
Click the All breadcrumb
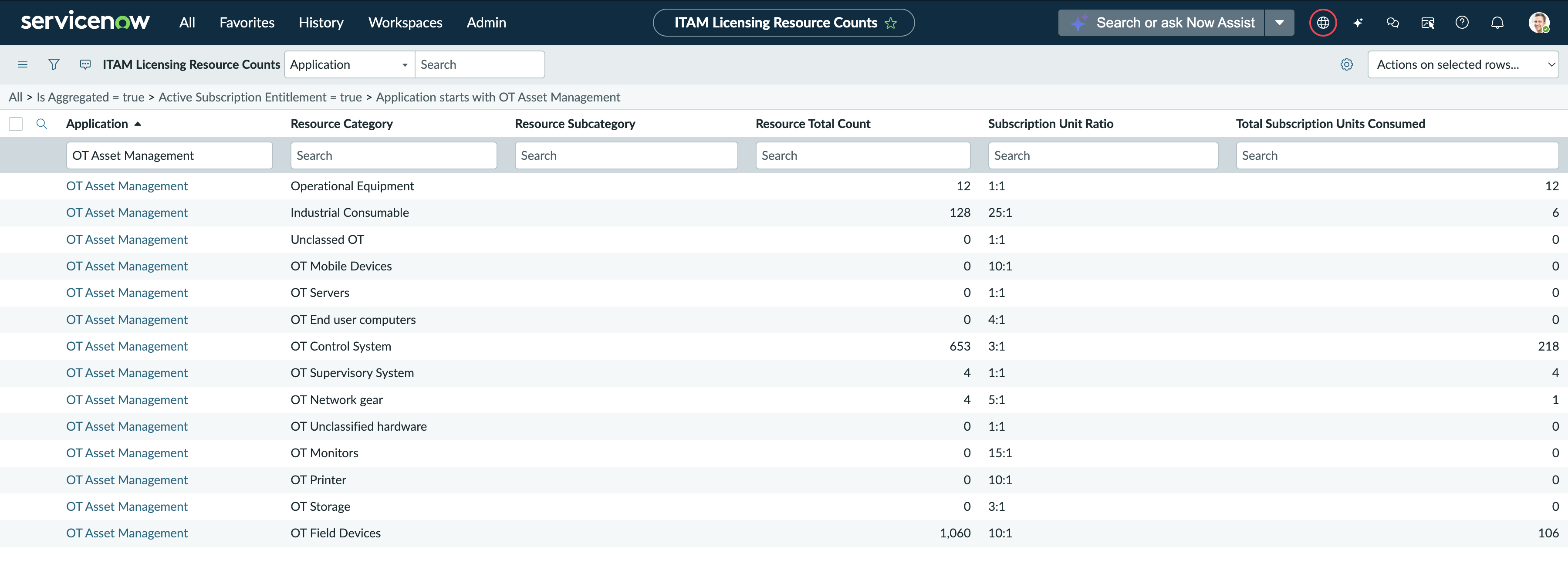[x=15, y=98]
